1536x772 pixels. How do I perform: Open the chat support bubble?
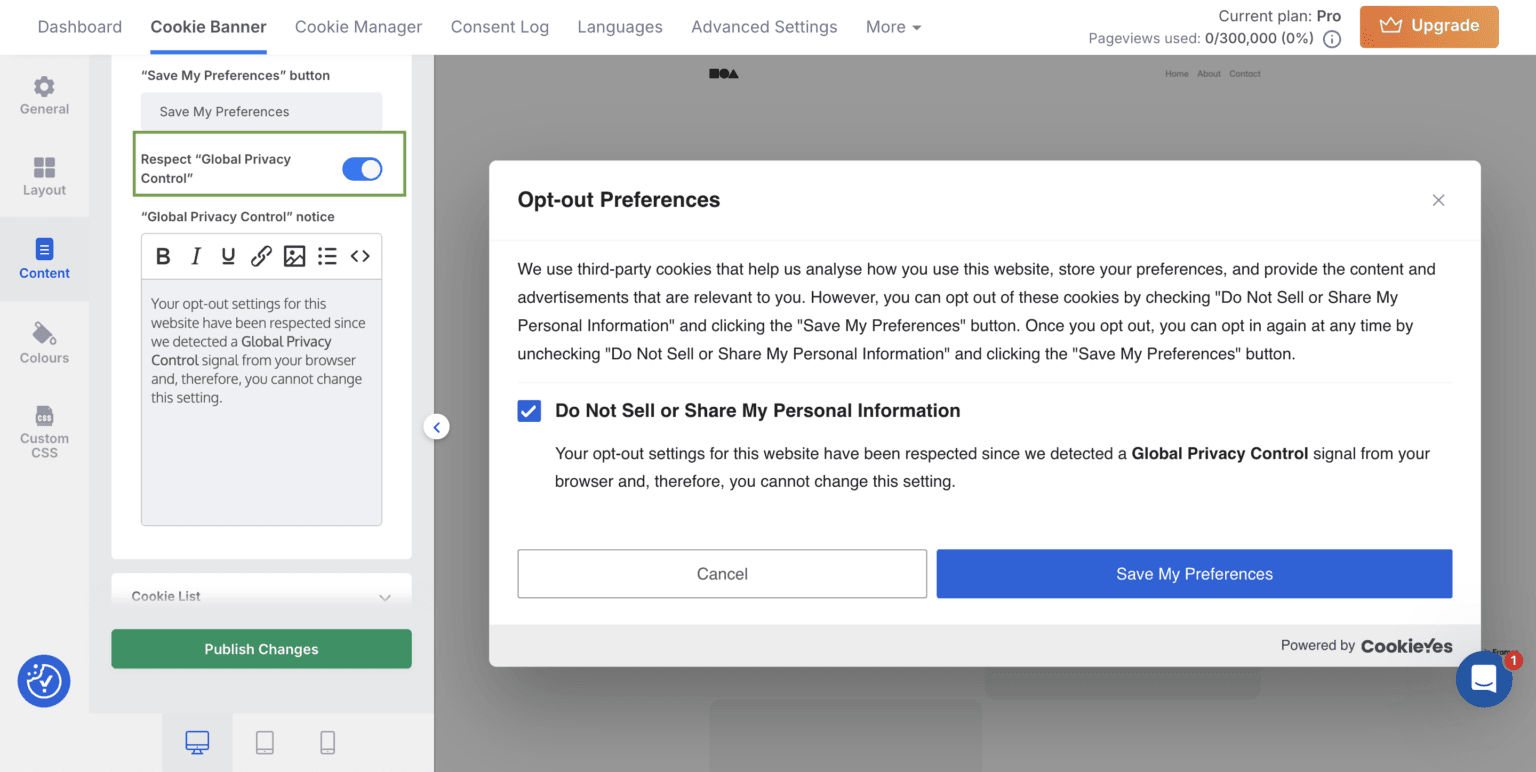pyautogui.click(x=1484, y=679)
